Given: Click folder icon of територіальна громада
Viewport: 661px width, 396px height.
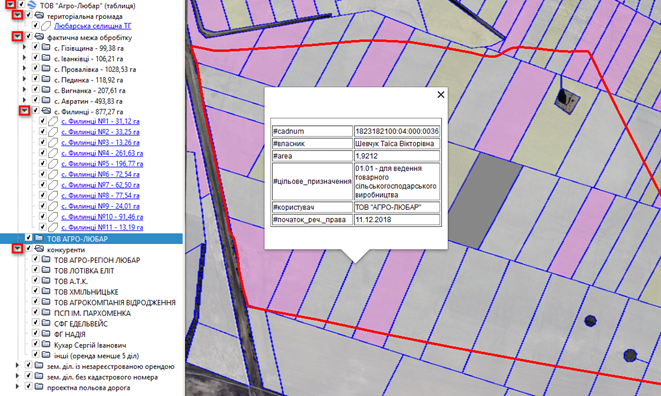Looking at the screenshot, I should coord(39,16).
